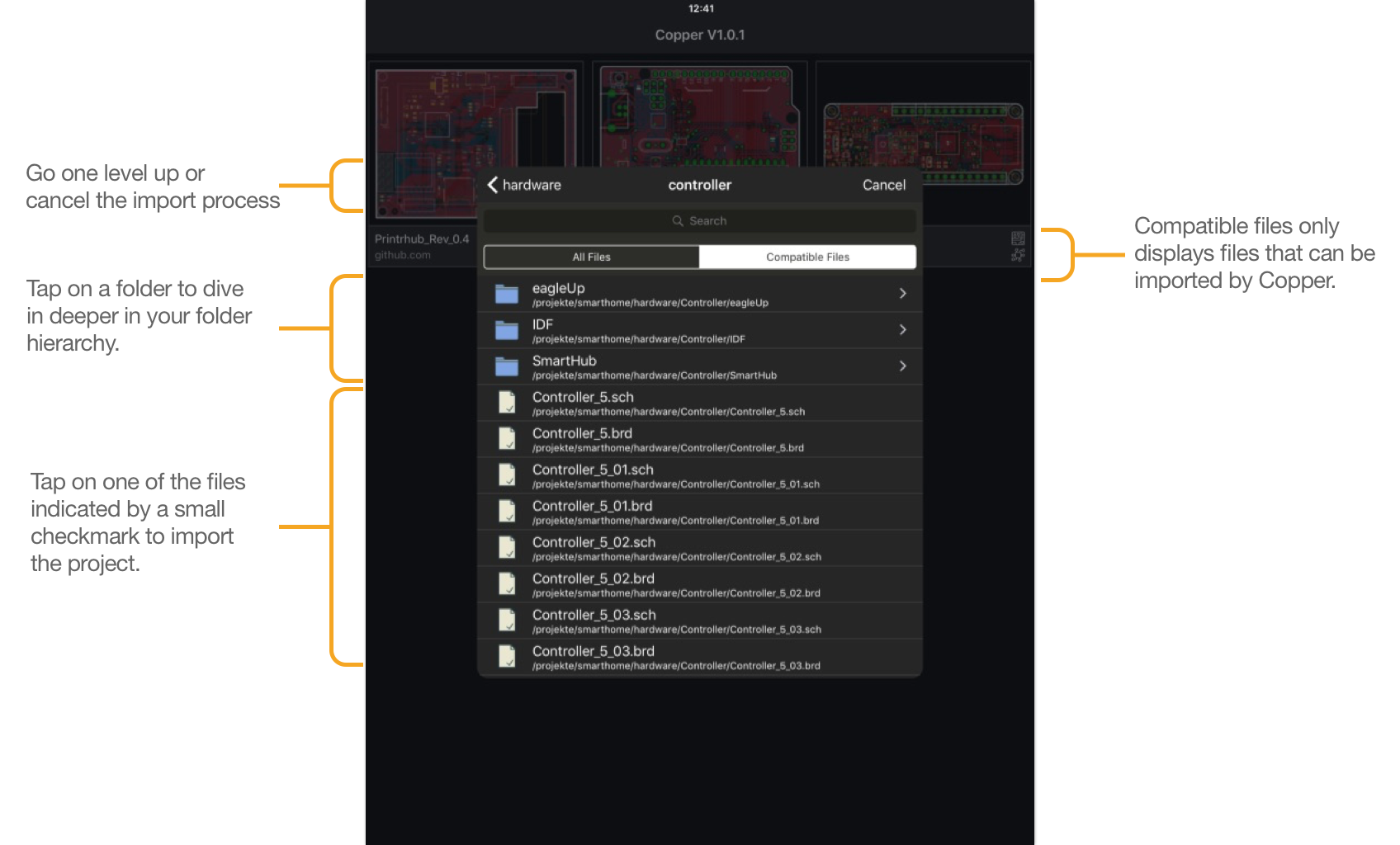This screenshot has height=845, width=1400.
Task: Open the board layout icon on third document
Action: point(1018,238)
